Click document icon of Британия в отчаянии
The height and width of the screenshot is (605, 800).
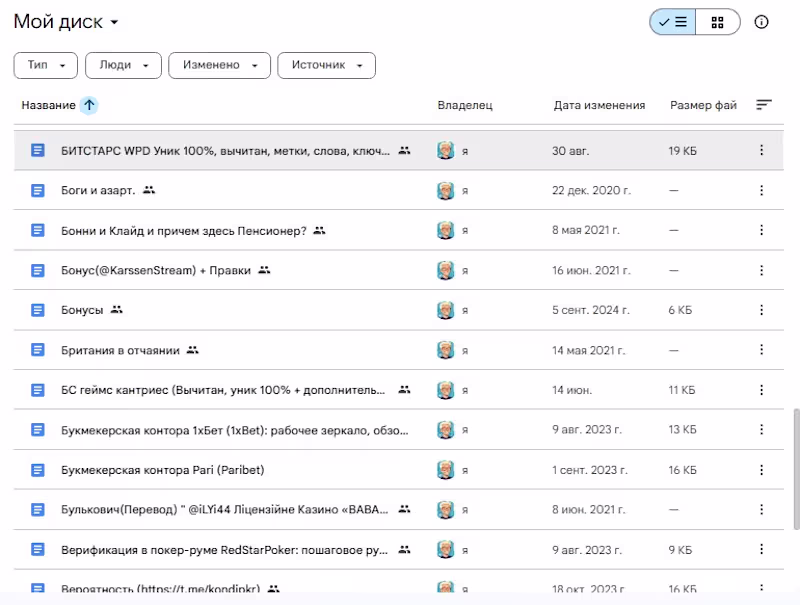(38, 350)
